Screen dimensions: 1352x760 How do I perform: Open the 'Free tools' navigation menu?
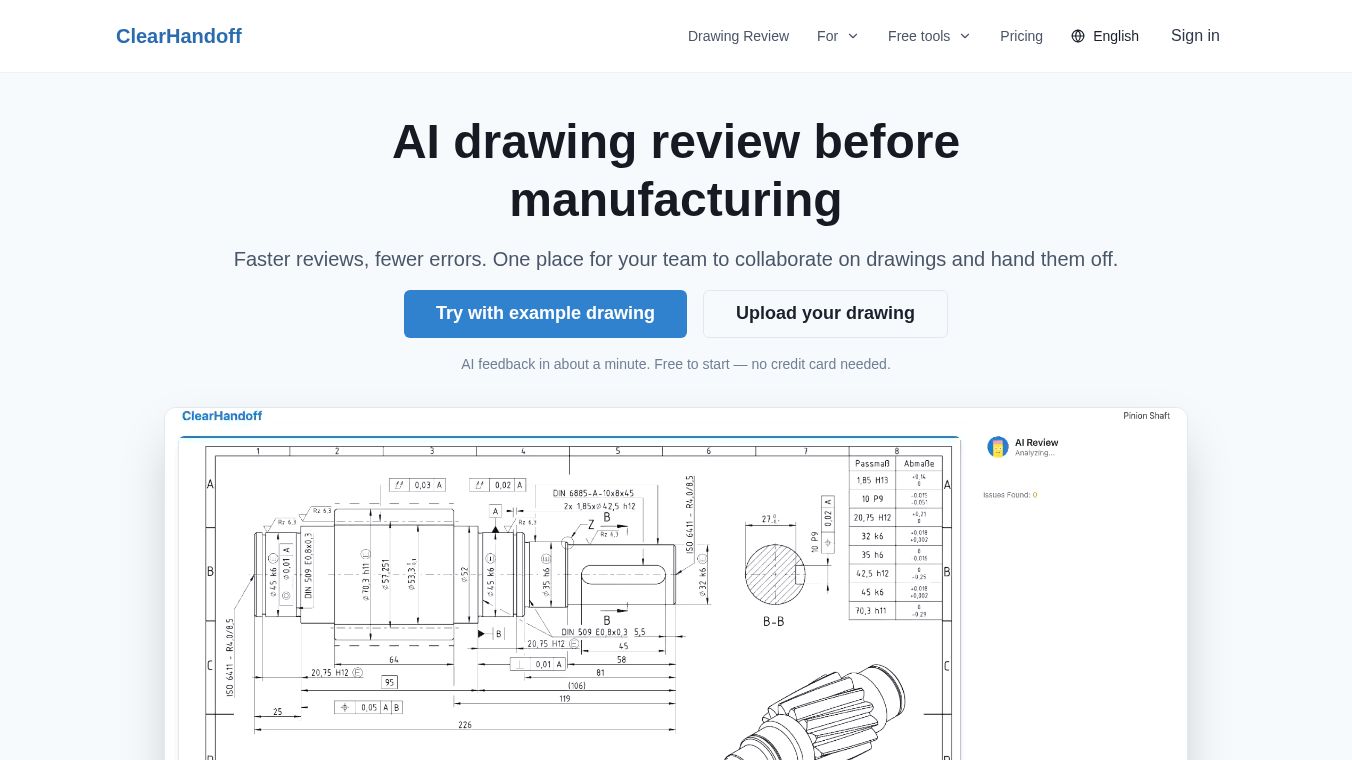click(929, 36)
